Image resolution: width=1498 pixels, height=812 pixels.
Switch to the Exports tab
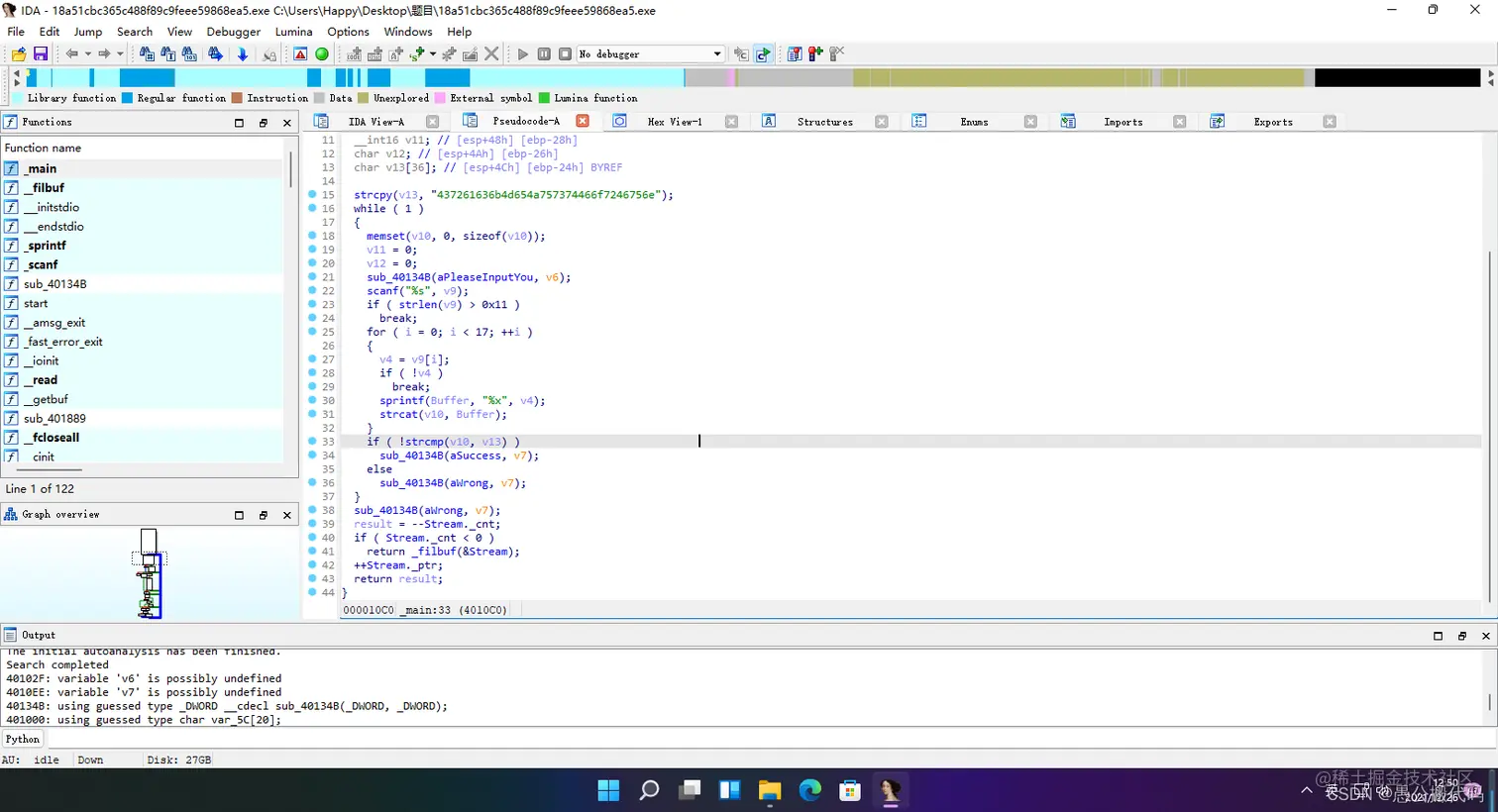coord(1273,122)
